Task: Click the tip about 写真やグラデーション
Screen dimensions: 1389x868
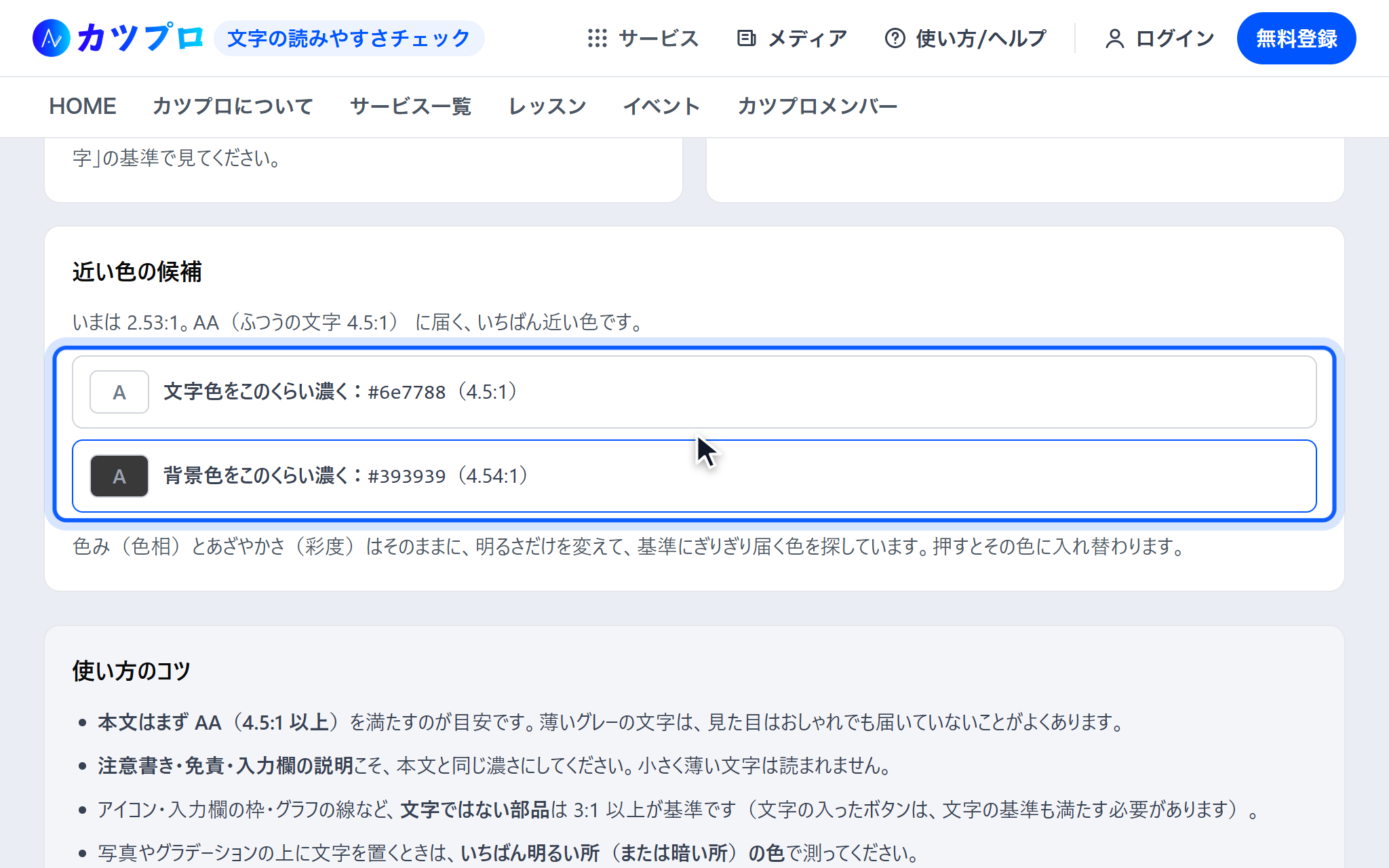Action: coord(509,852)
